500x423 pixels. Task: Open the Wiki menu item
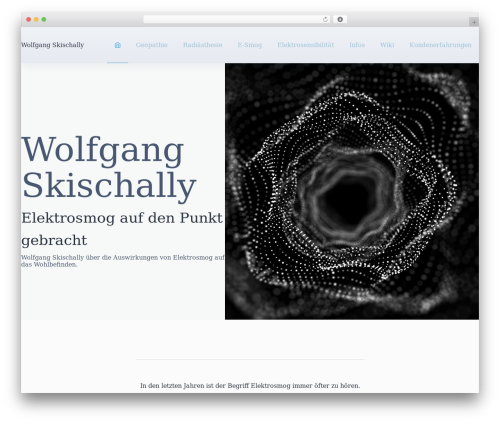pos(387,45)
